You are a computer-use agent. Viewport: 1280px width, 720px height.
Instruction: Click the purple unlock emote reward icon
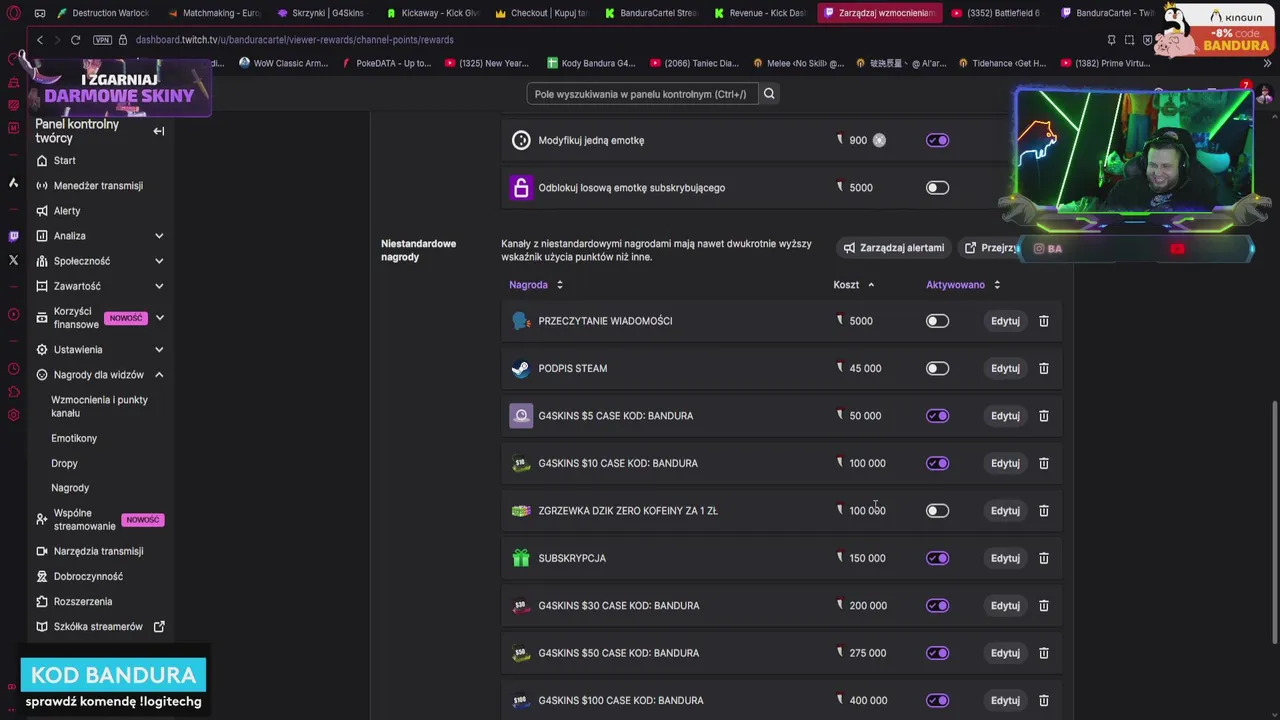(x=521, y=188)
